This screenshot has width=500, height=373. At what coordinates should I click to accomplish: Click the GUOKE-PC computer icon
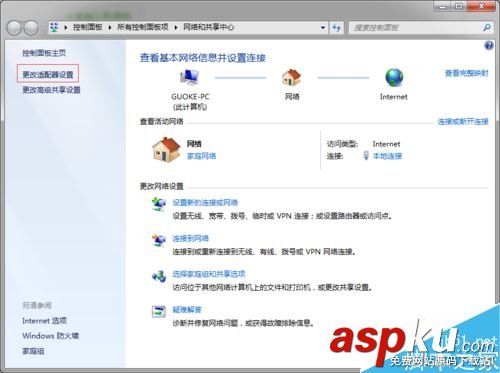pos(190,78)
